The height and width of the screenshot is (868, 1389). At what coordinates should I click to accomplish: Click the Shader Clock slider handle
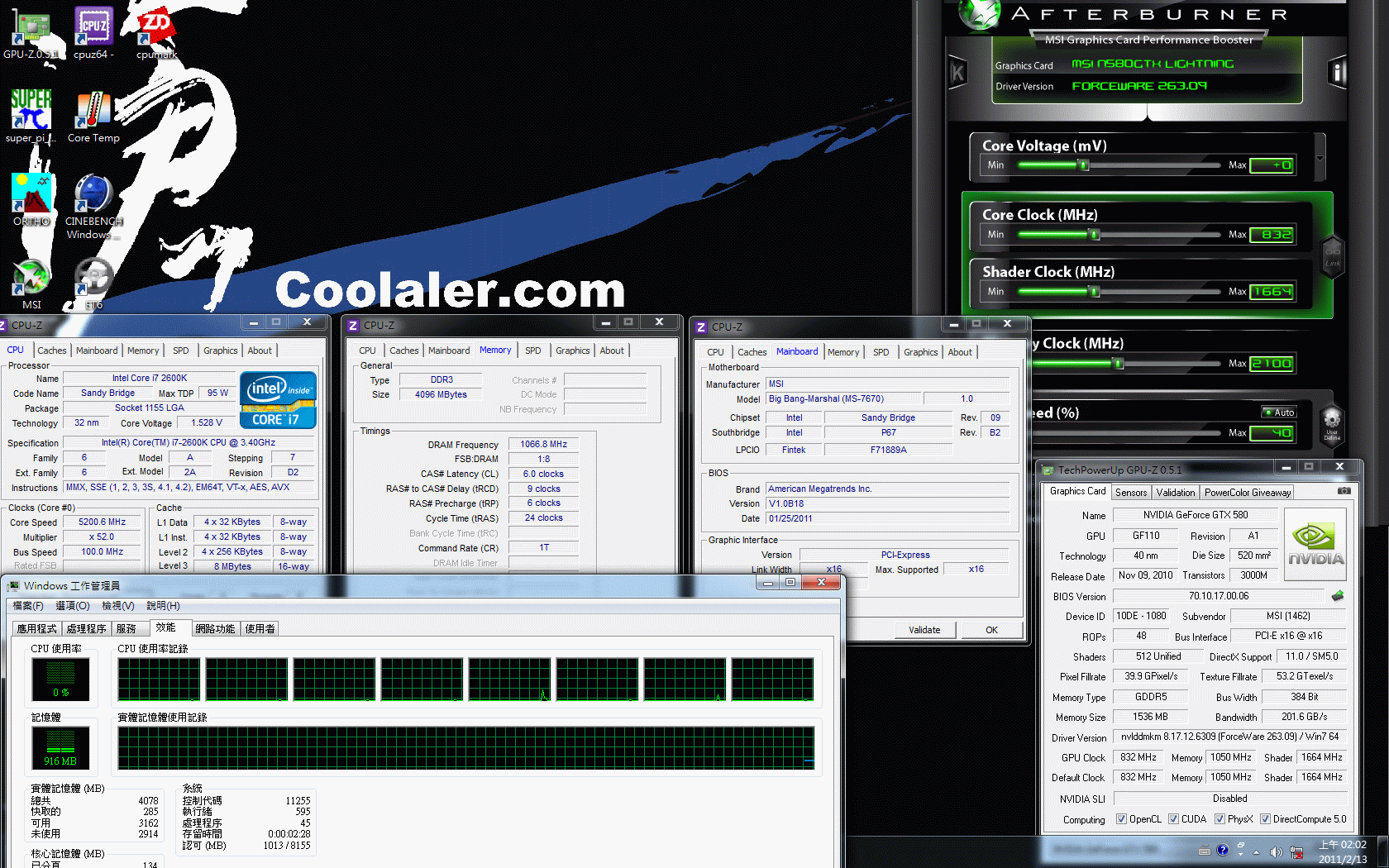[x=1095, y=292]
